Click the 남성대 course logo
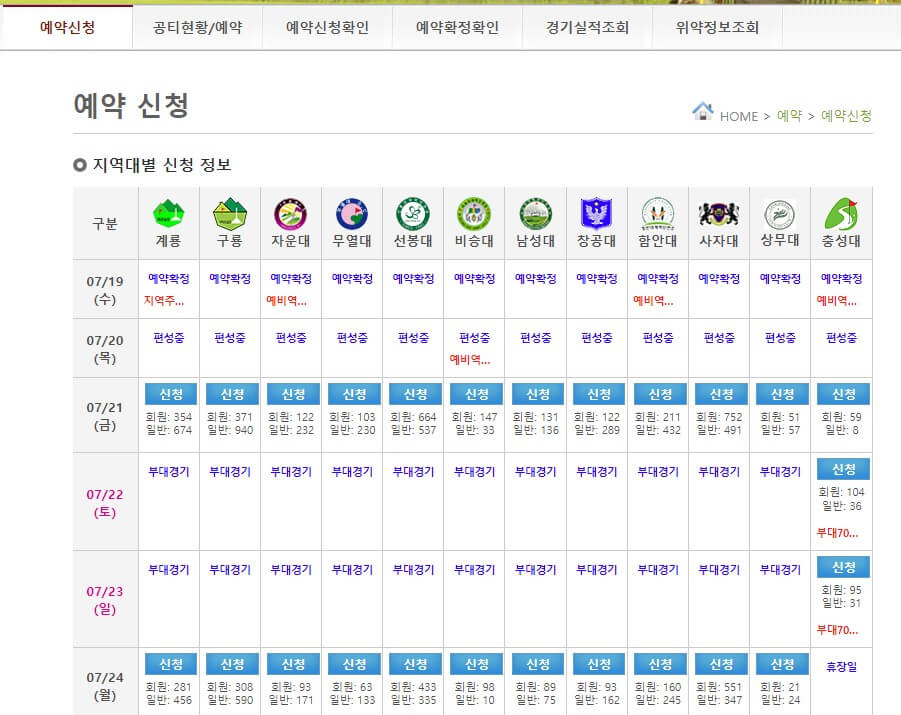The height and width of the screenshot is (715, 901). pos(536,211)
